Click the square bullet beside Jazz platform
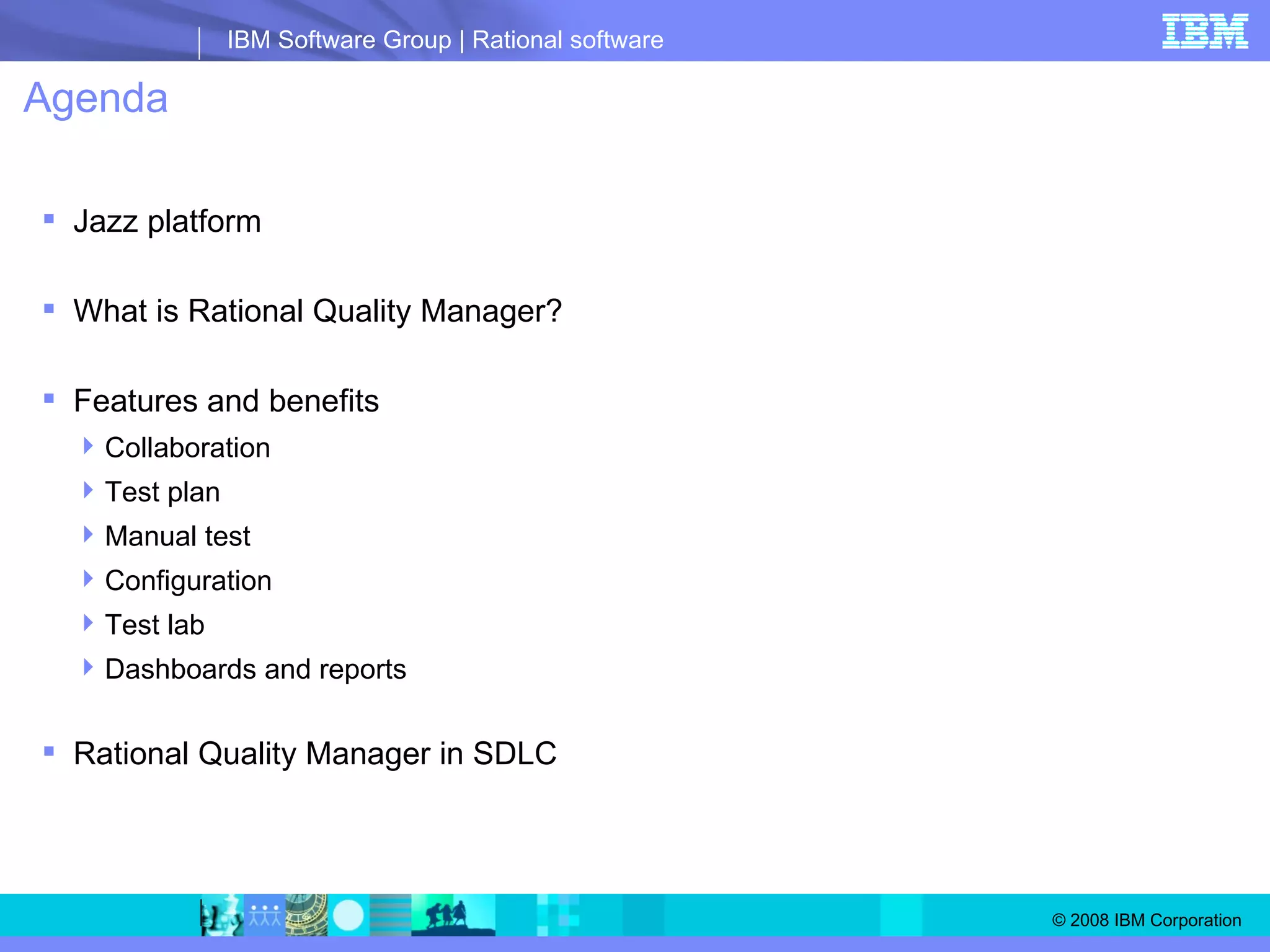This screenshot has width=1270, height=952. pyautogui.click(x=50, y=219)
